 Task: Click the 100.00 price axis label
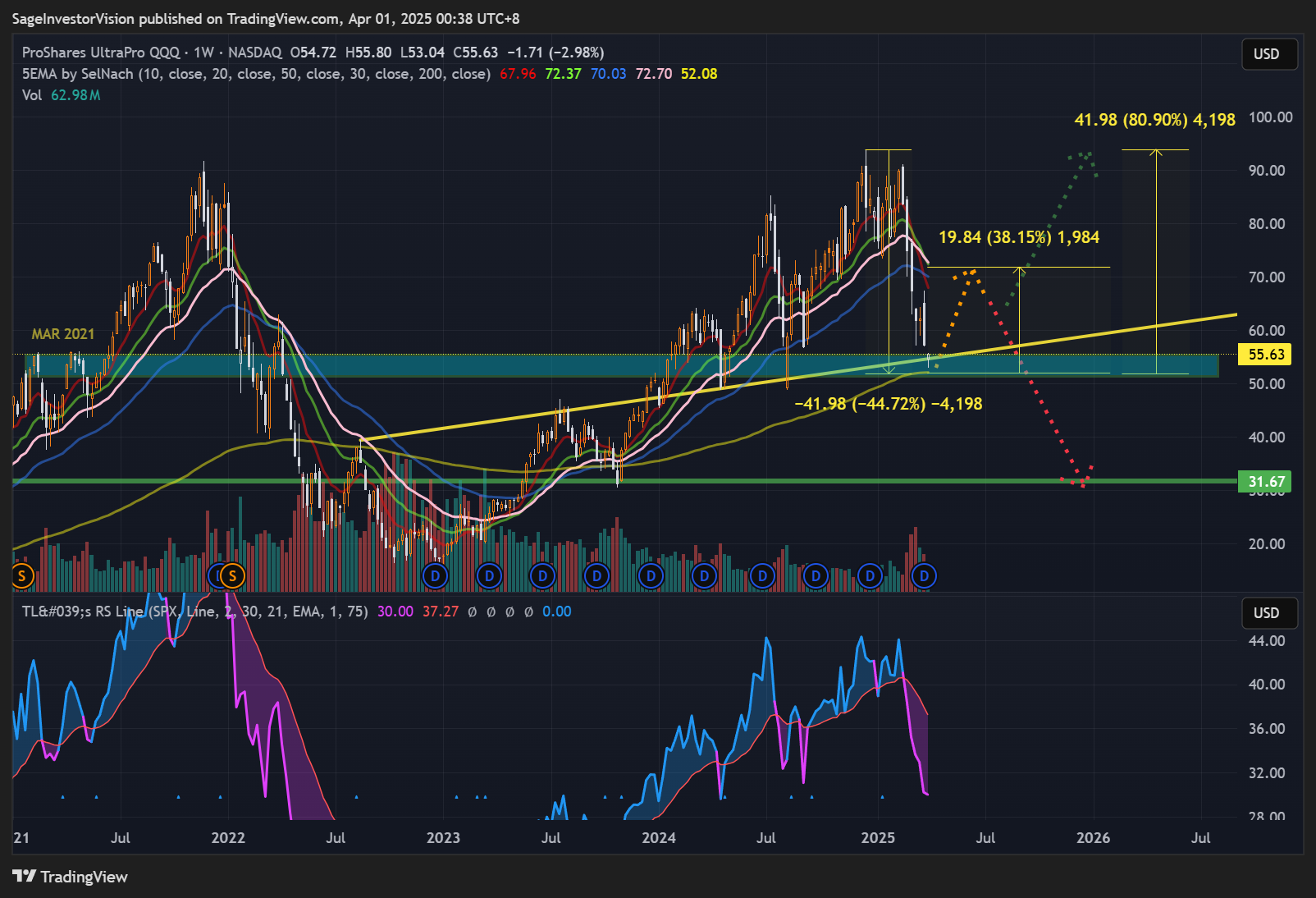point(1271,117)
